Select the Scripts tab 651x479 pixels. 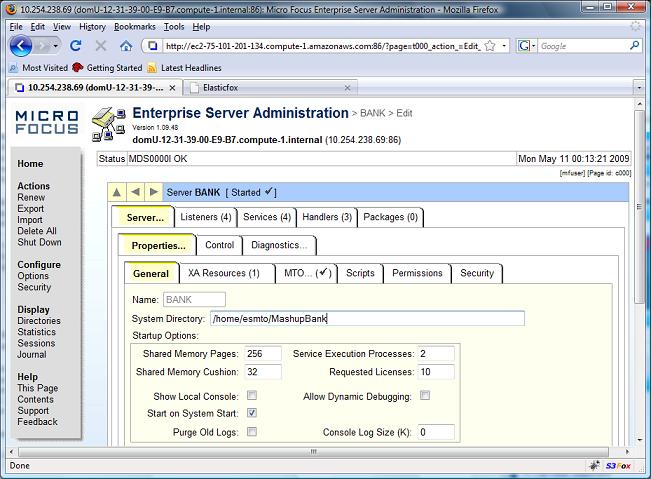click(x=360, y=273)
